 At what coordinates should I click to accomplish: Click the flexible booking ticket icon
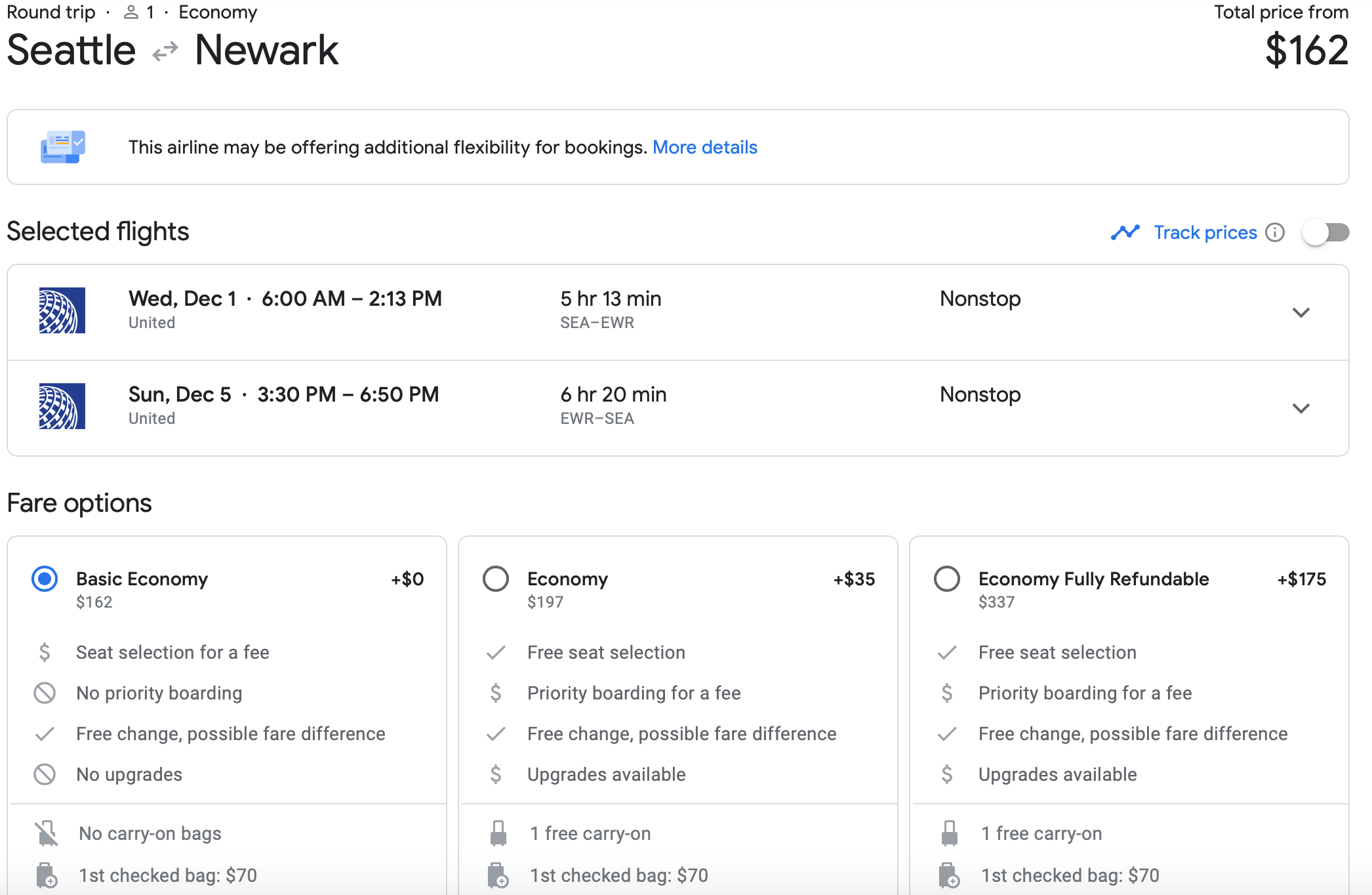tap(62, 147)
